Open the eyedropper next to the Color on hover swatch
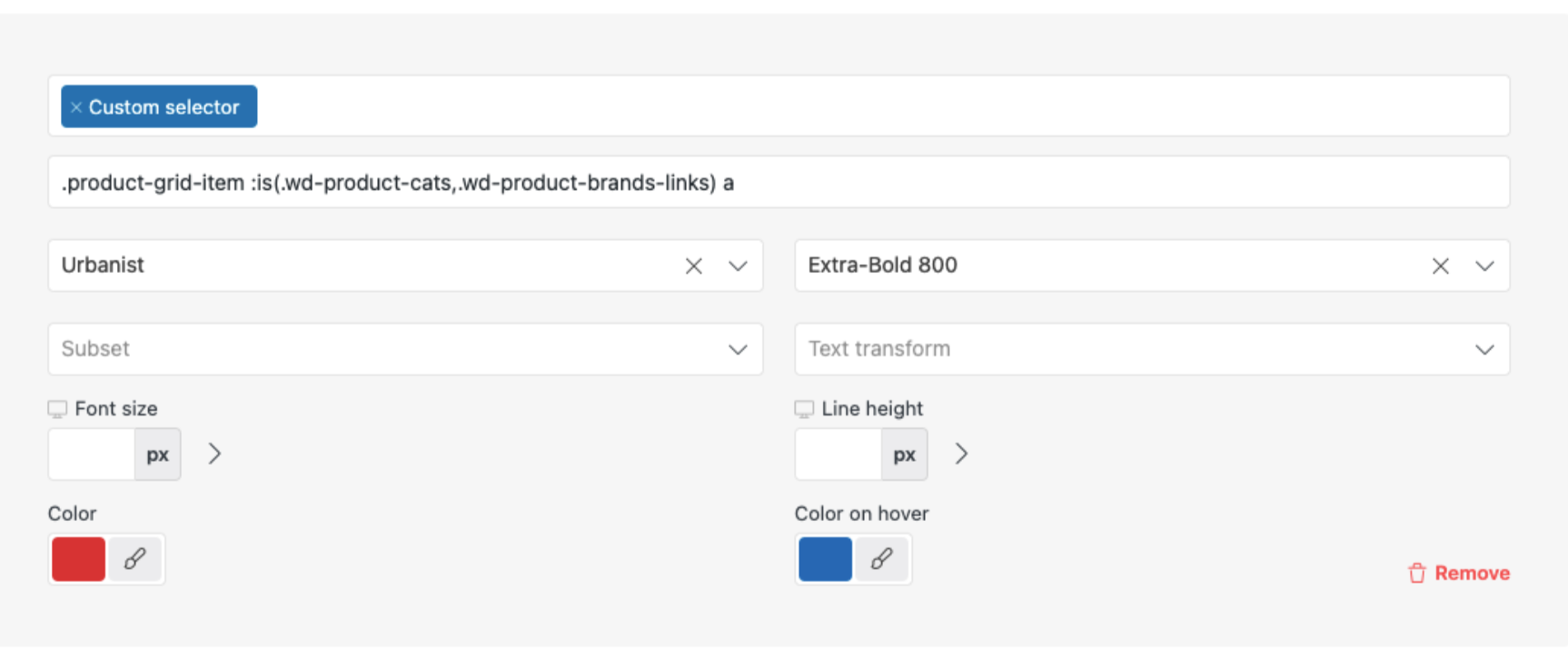 (881, 559)
